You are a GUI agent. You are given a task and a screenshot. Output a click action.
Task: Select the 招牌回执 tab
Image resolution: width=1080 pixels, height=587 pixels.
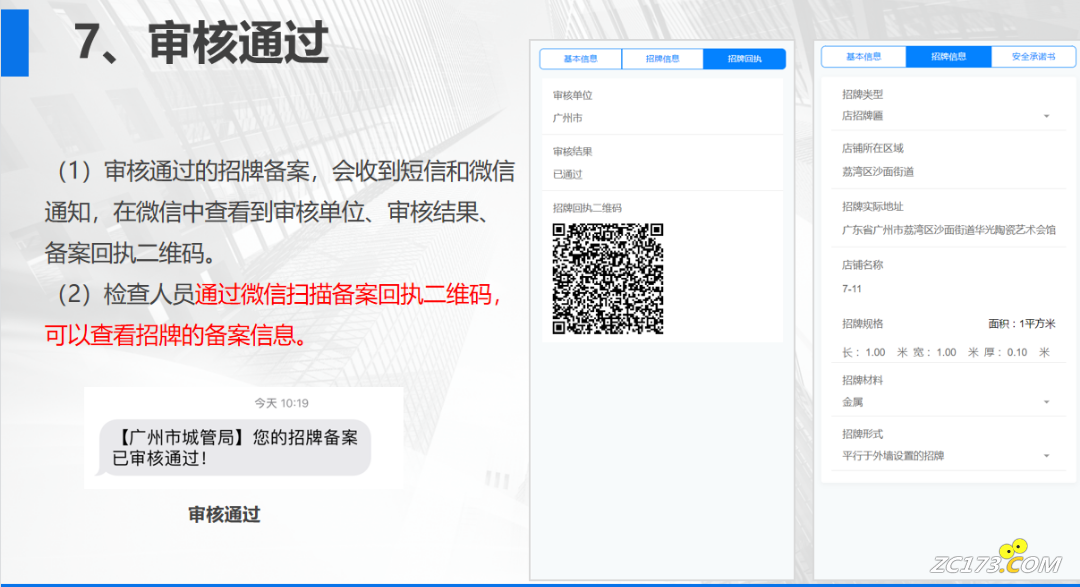click(745, 59)
